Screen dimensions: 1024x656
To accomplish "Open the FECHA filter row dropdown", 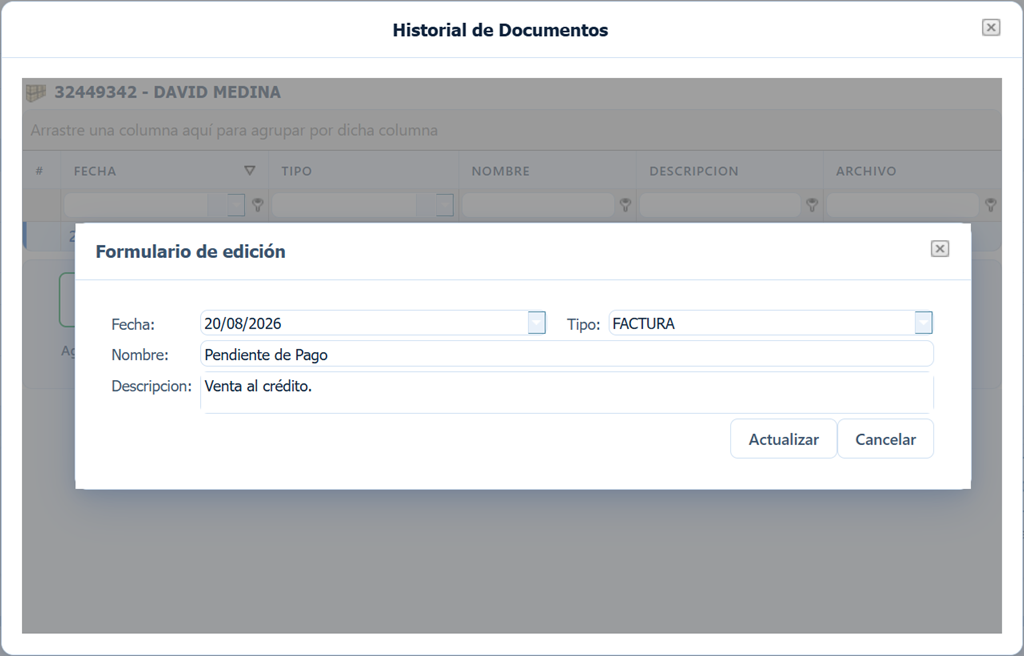I will click(236, 205).
